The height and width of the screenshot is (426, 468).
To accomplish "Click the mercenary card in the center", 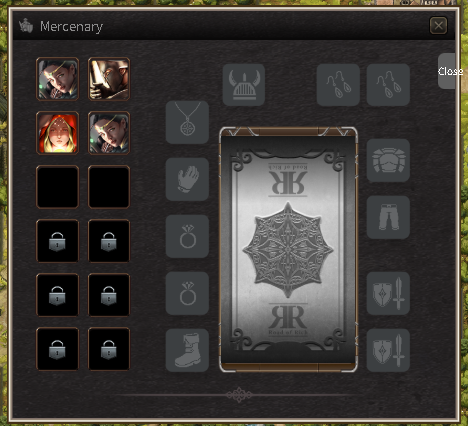I will tap(288, 249).
